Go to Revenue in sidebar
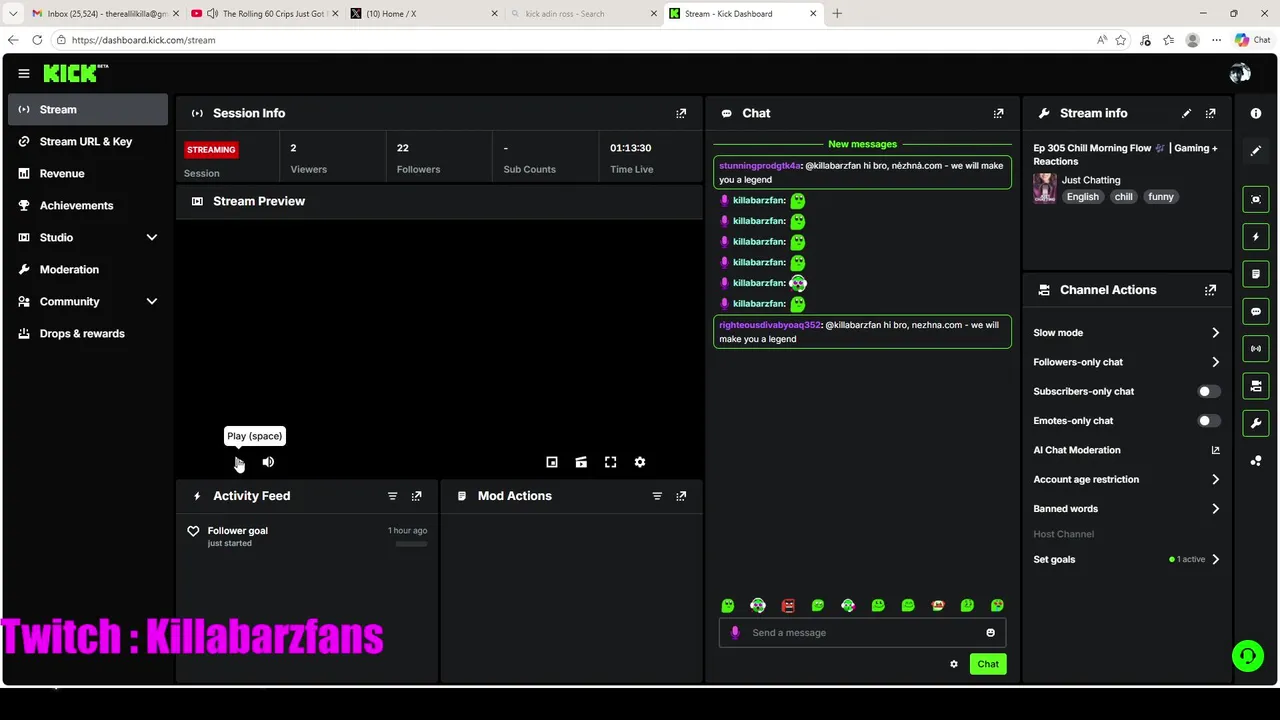The height and width of the screenshot is (720, 1280). tap(88, 173)
